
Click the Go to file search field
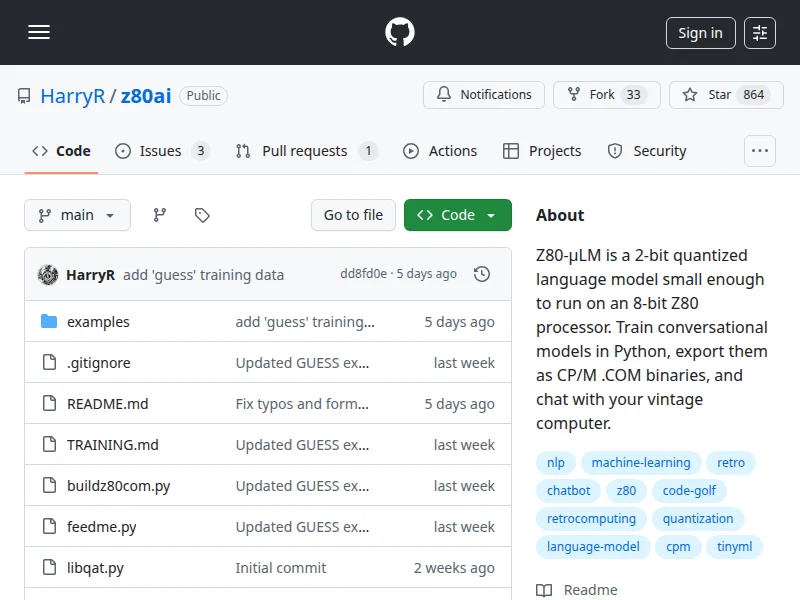[x=353, y=215]
